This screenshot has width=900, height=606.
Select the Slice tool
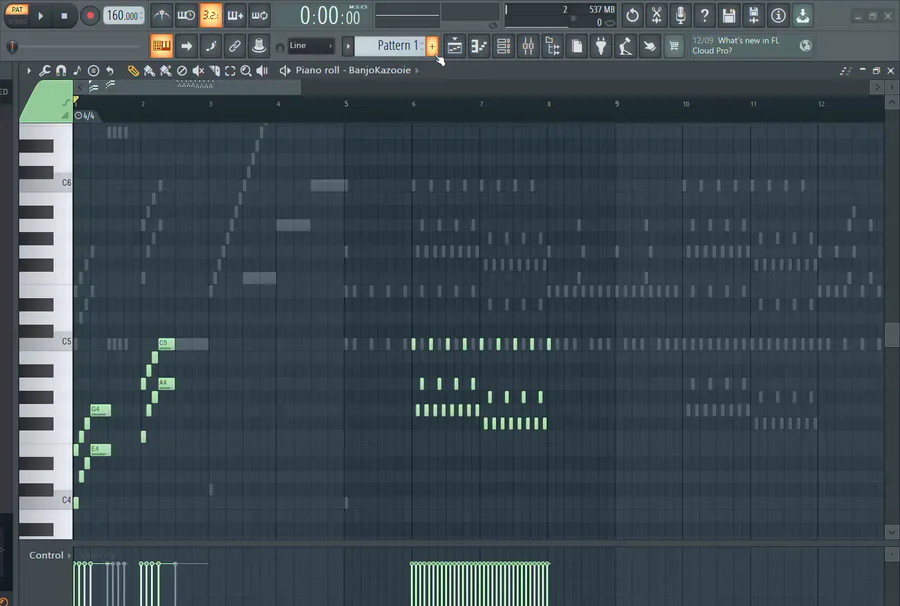click(214, 71)
